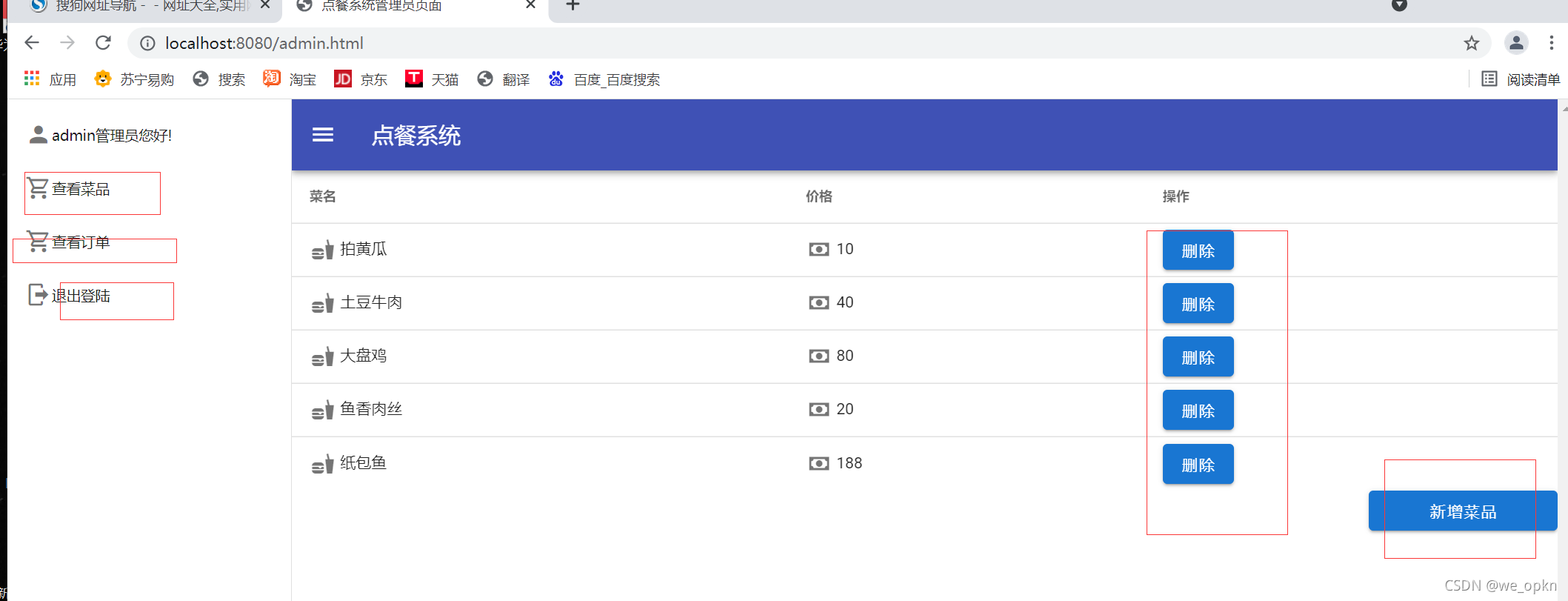Viewport: 1568px width, 601px height.
Task: Go back with the browser back arrow
Action: click(32, 43)
